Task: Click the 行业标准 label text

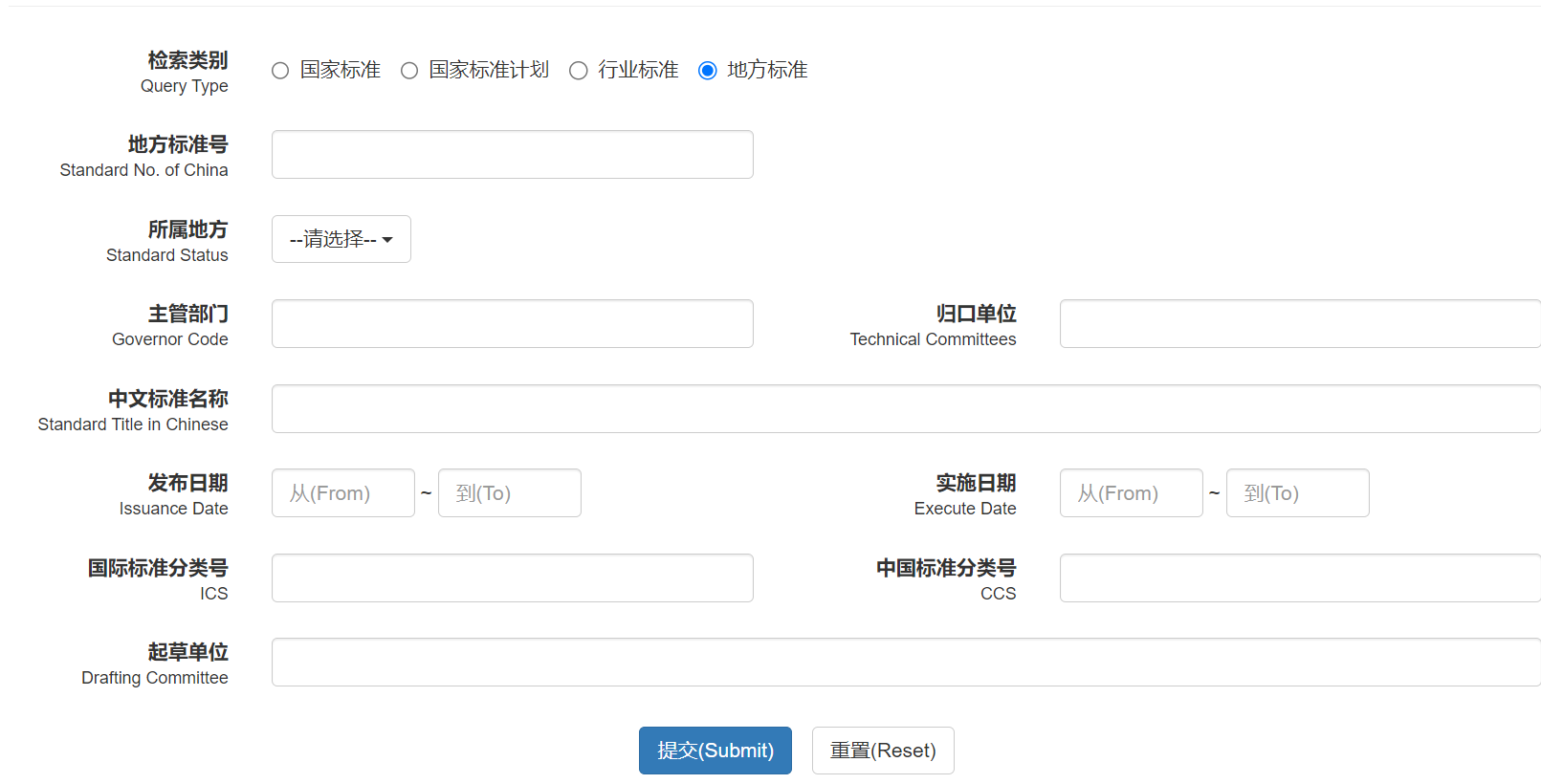Action: pos(638,70)
